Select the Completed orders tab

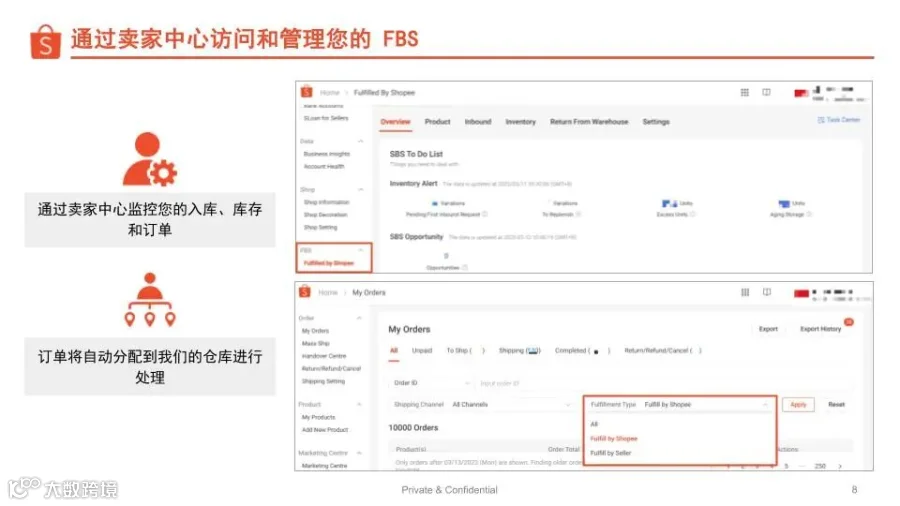pos(583,351)
